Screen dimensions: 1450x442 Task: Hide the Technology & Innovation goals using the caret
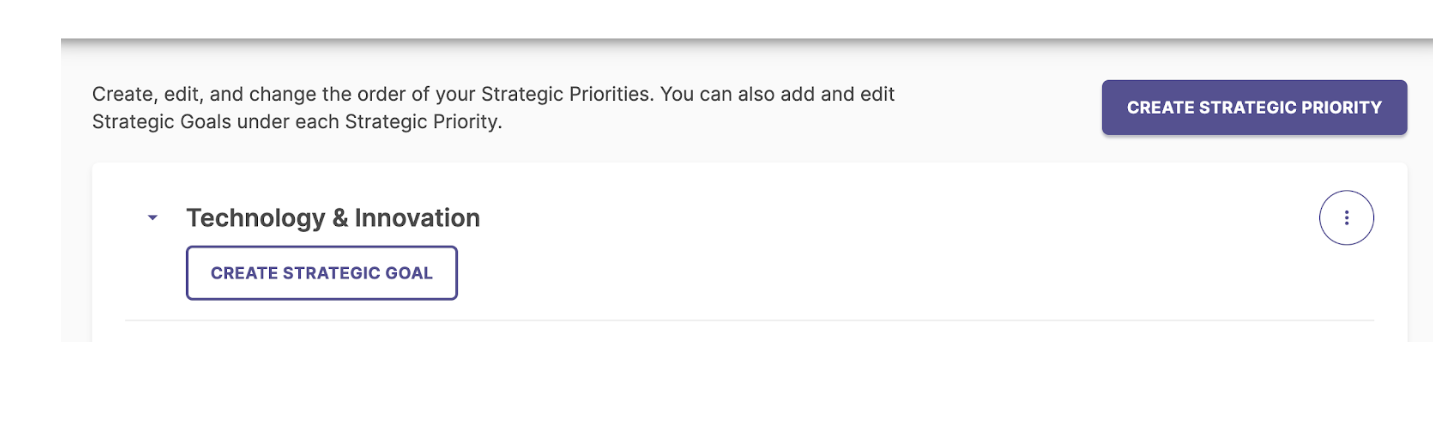152,217
